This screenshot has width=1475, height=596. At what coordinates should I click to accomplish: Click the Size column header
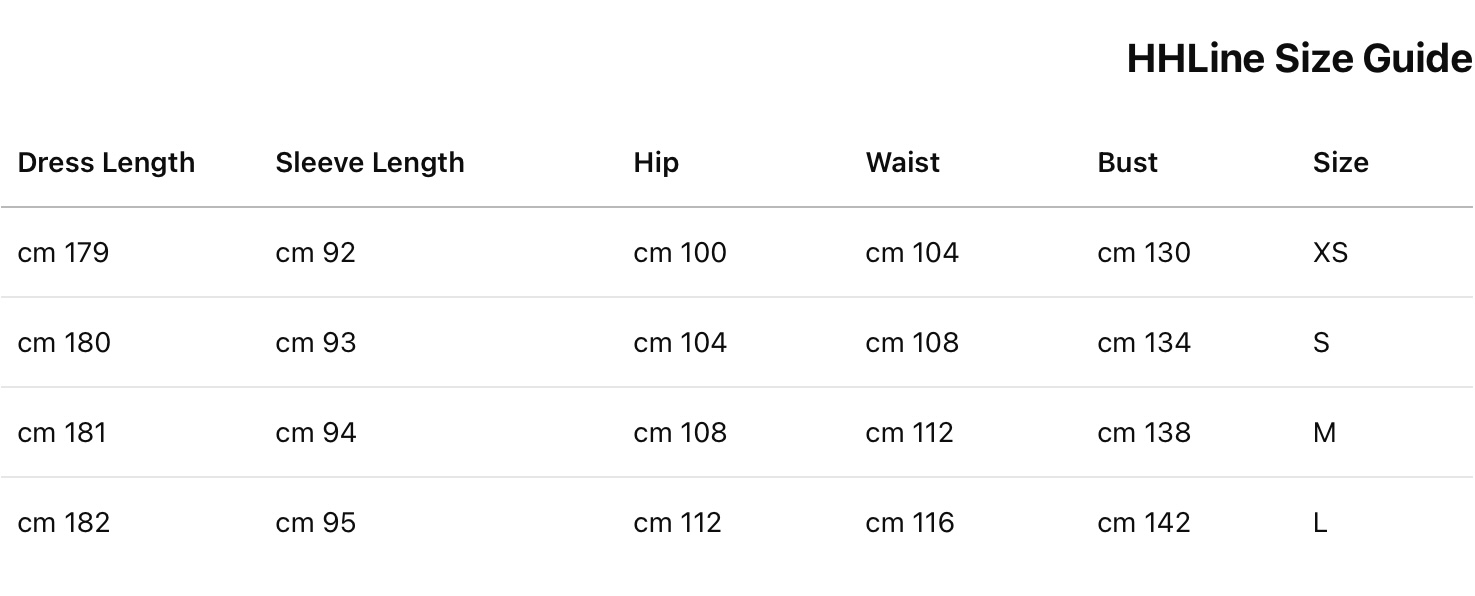pyautogui.click(x=1340, y=163)
